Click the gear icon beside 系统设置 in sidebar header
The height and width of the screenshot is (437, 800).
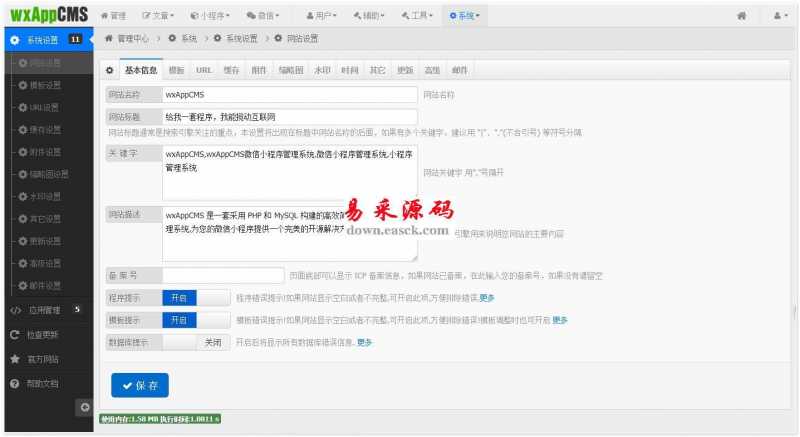15,40
